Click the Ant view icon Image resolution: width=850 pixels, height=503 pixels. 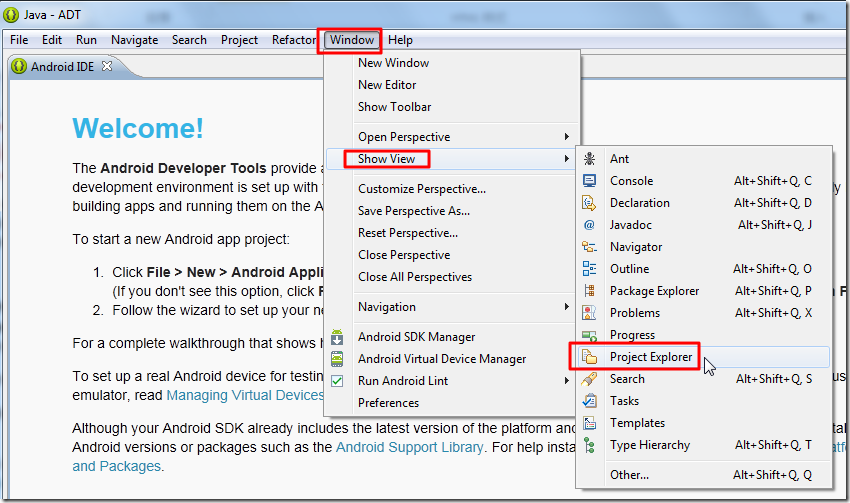coord(589,159)
